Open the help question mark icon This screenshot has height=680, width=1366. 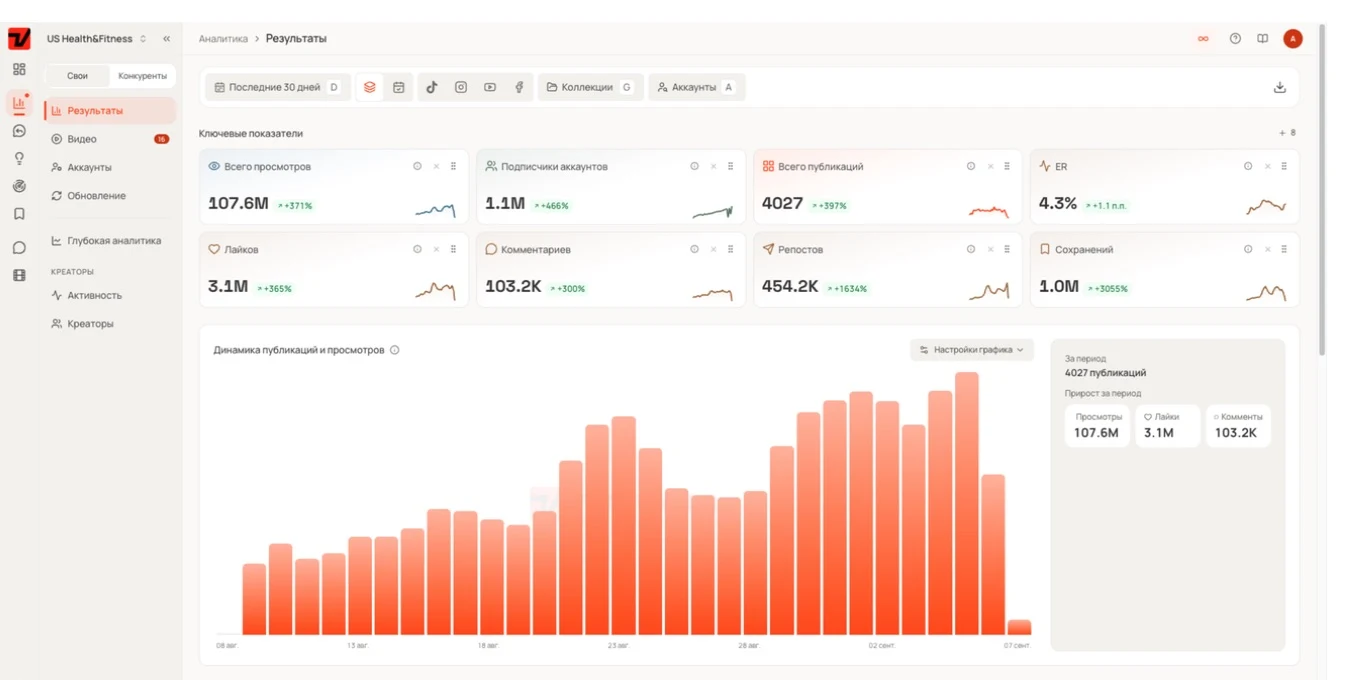pos(1235,39)
